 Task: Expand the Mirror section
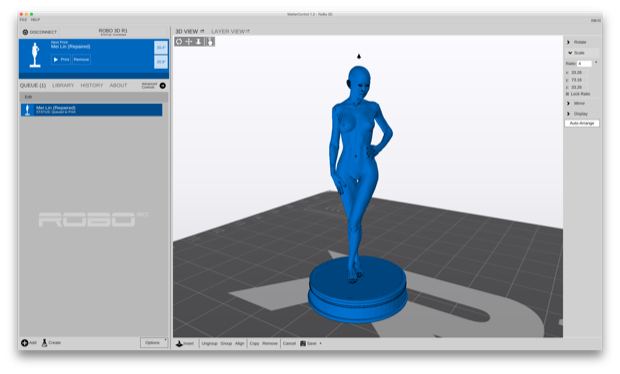point(576,103)
